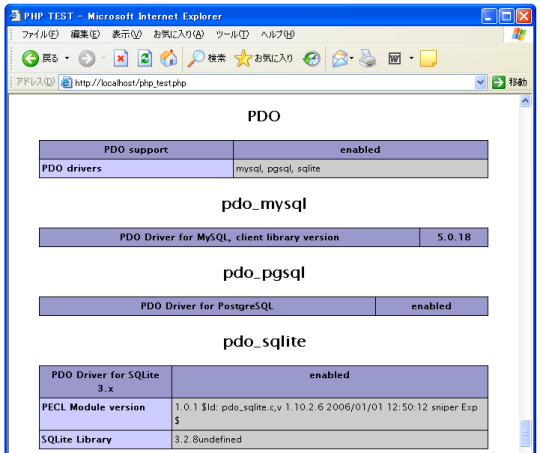Click the 移動 Go button
Image resolution: width=540 pixels, height=453 pixels.
510,83
